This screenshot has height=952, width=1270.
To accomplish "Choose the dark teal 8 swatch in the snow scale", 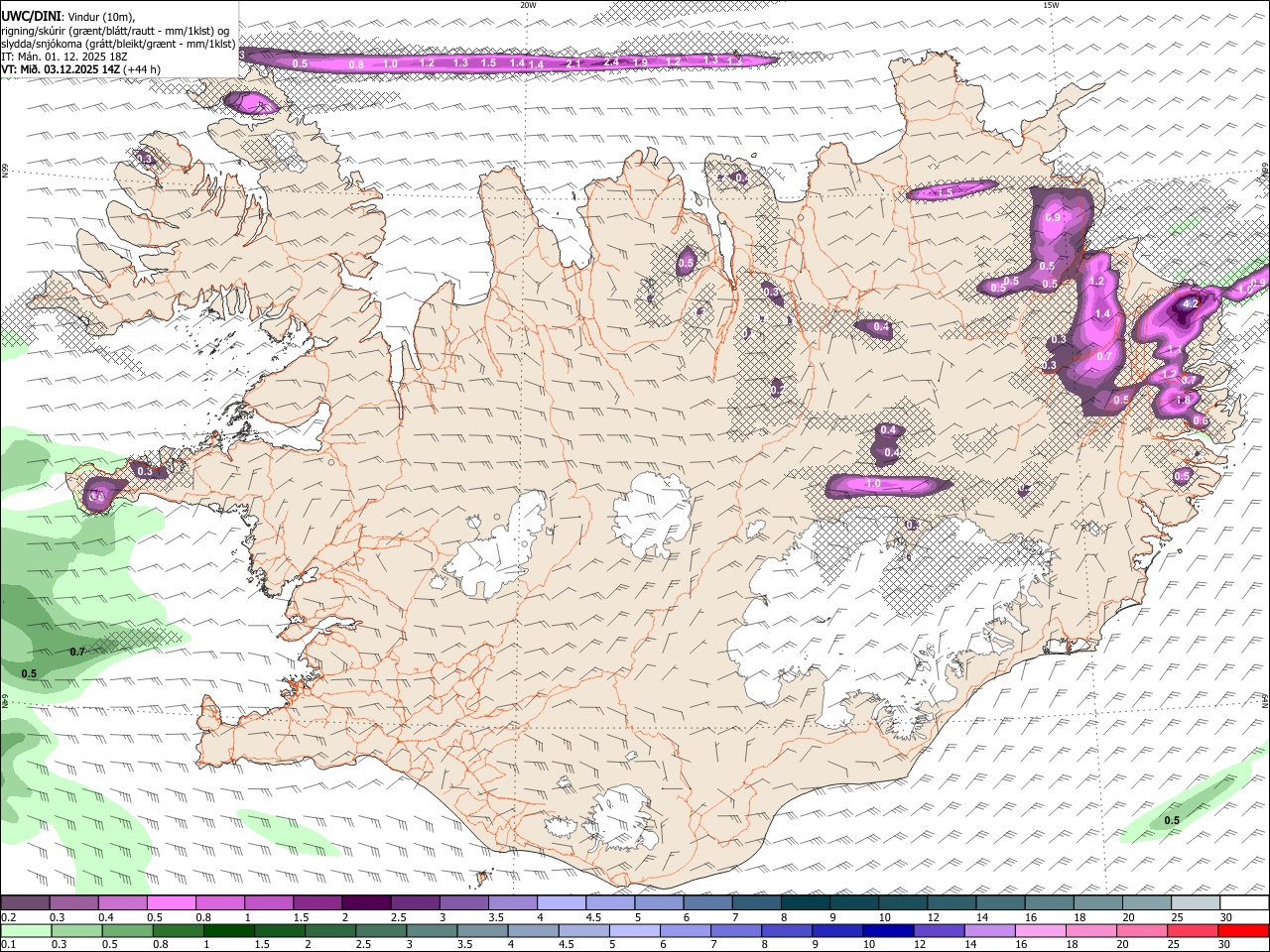I will [804, 902].
